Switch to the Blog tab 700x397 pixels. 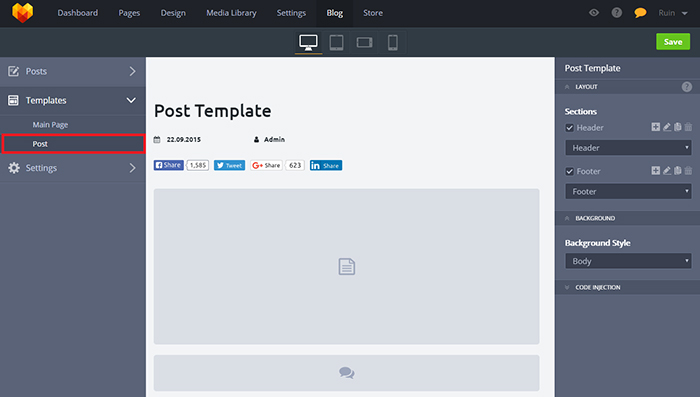(335, 13)
